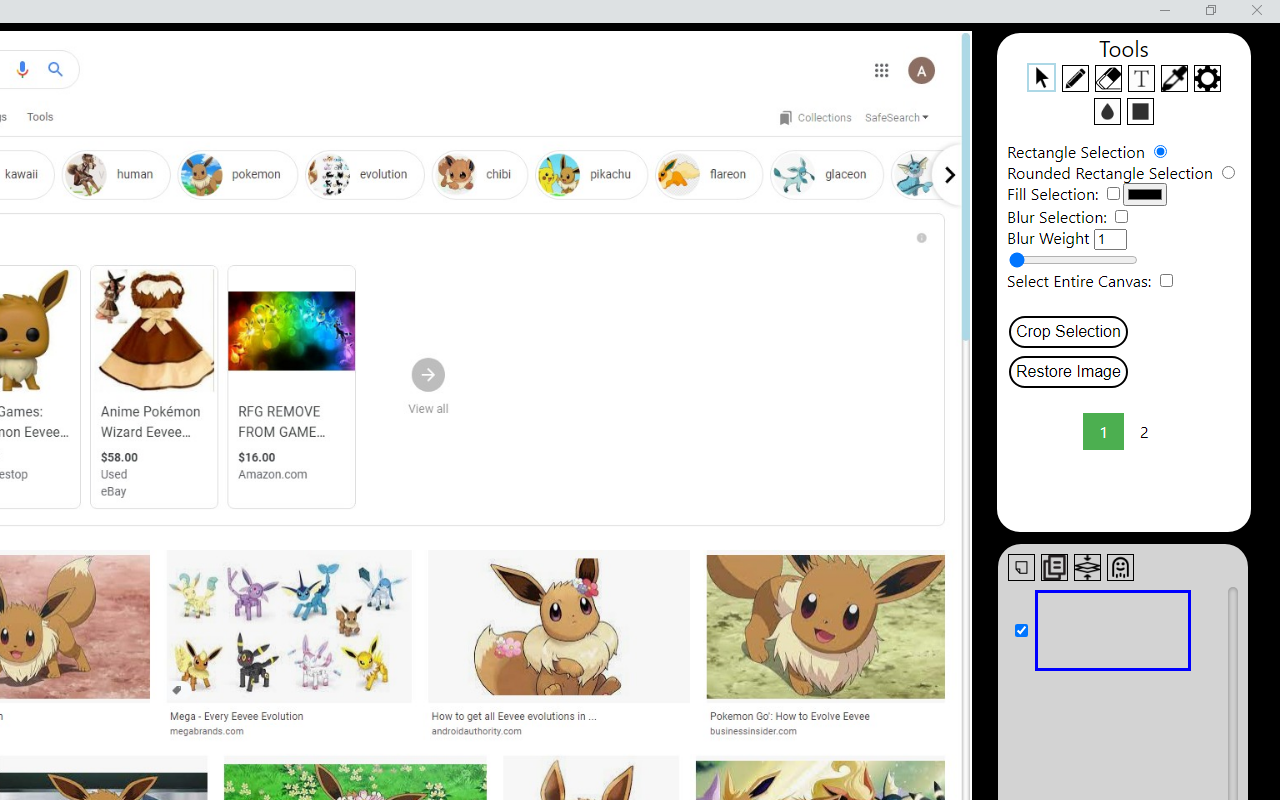Screen dimensions: 1280x800
Task: Switch to page 2
Action: click(1144, 432)
